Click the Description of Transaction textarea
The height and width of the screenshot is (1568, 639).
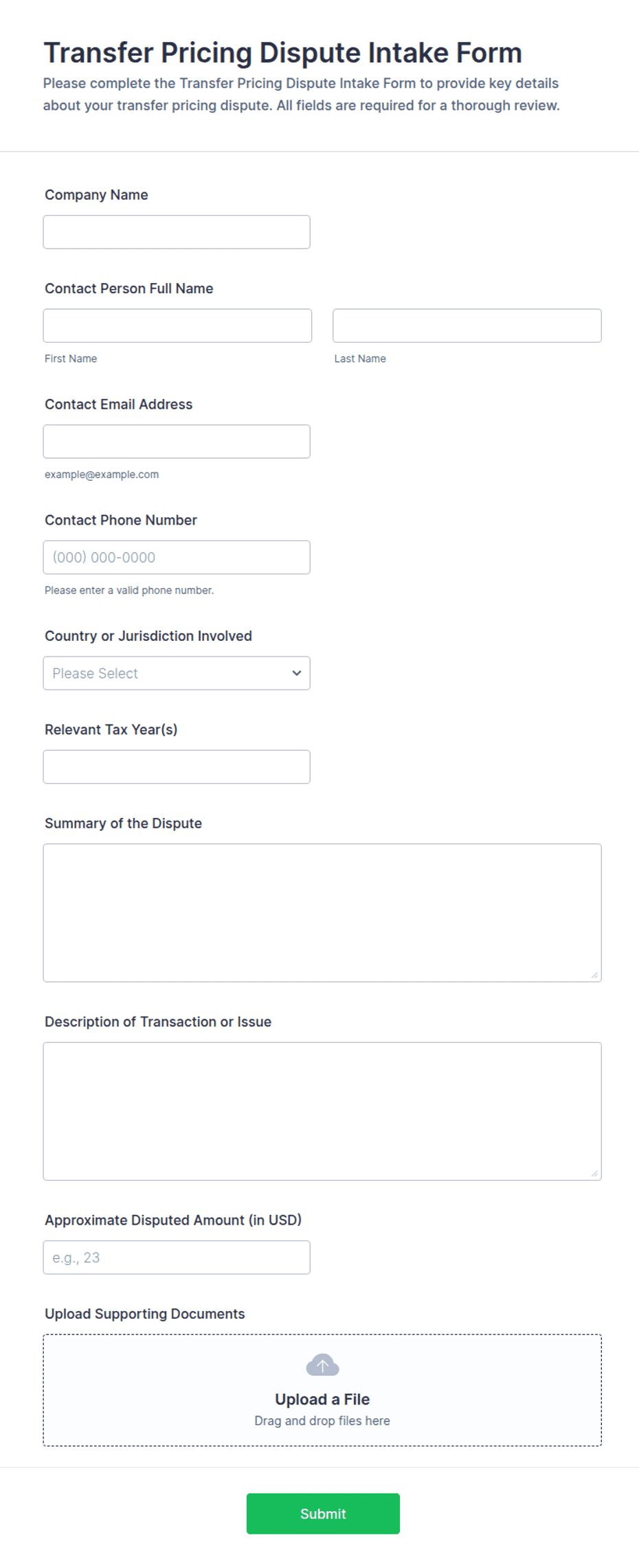tap(322, 1111)
